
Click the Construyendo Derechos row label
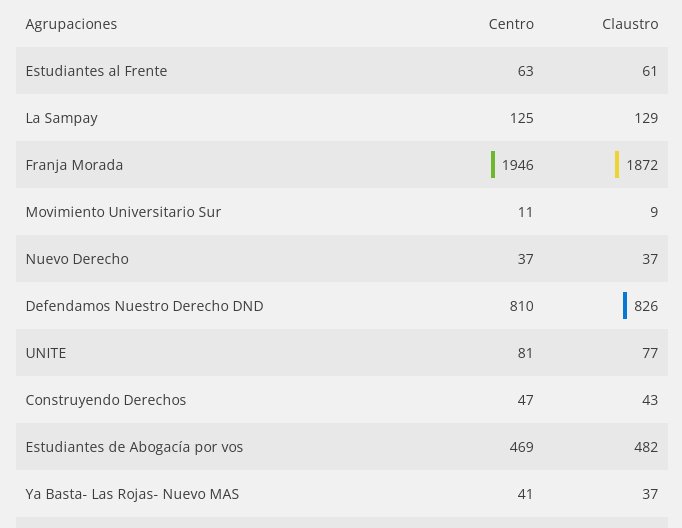[106, 400]
